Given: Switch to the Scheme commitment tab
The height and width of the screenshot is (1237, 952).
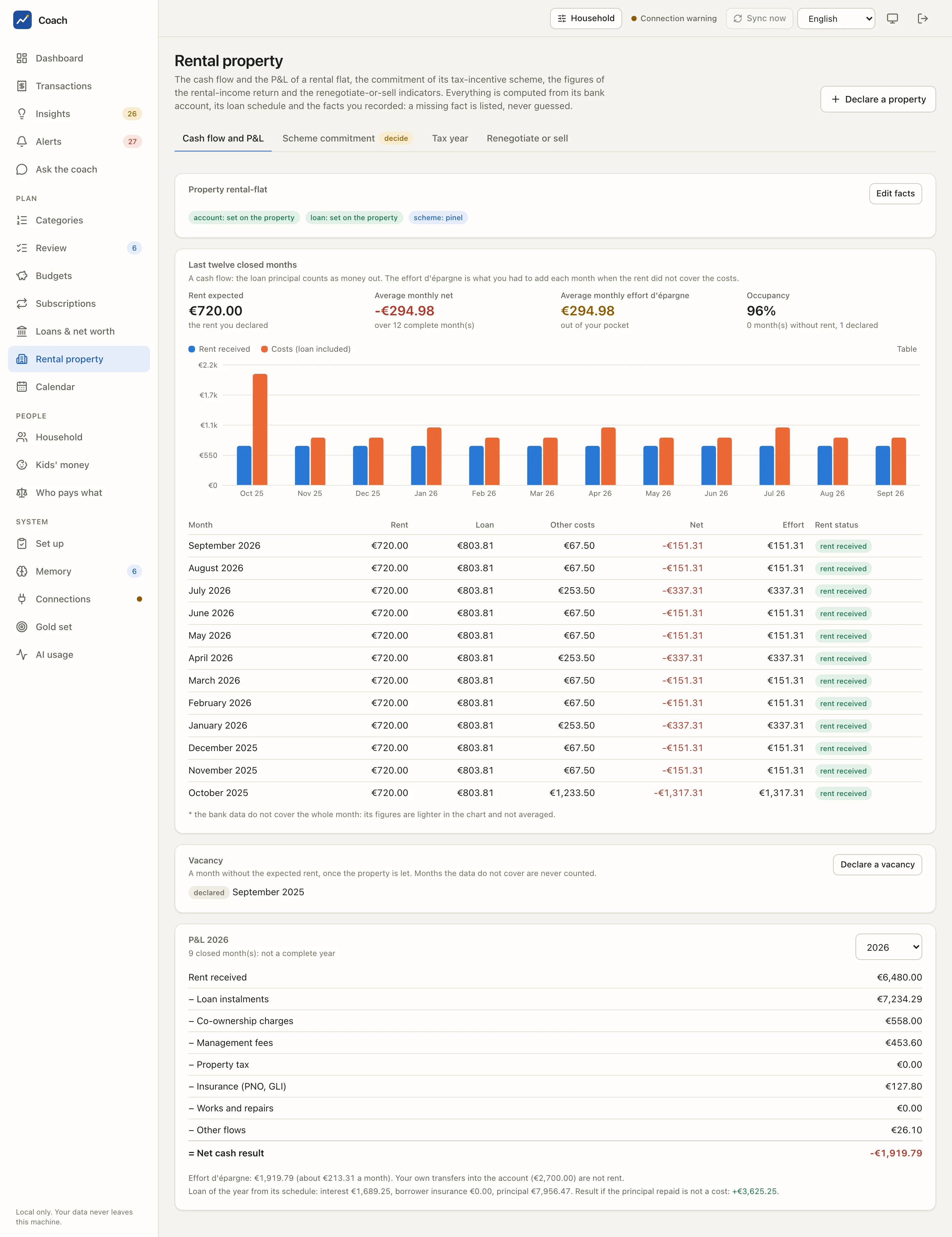Looking at the screenshot, I should tap(347, 138).
